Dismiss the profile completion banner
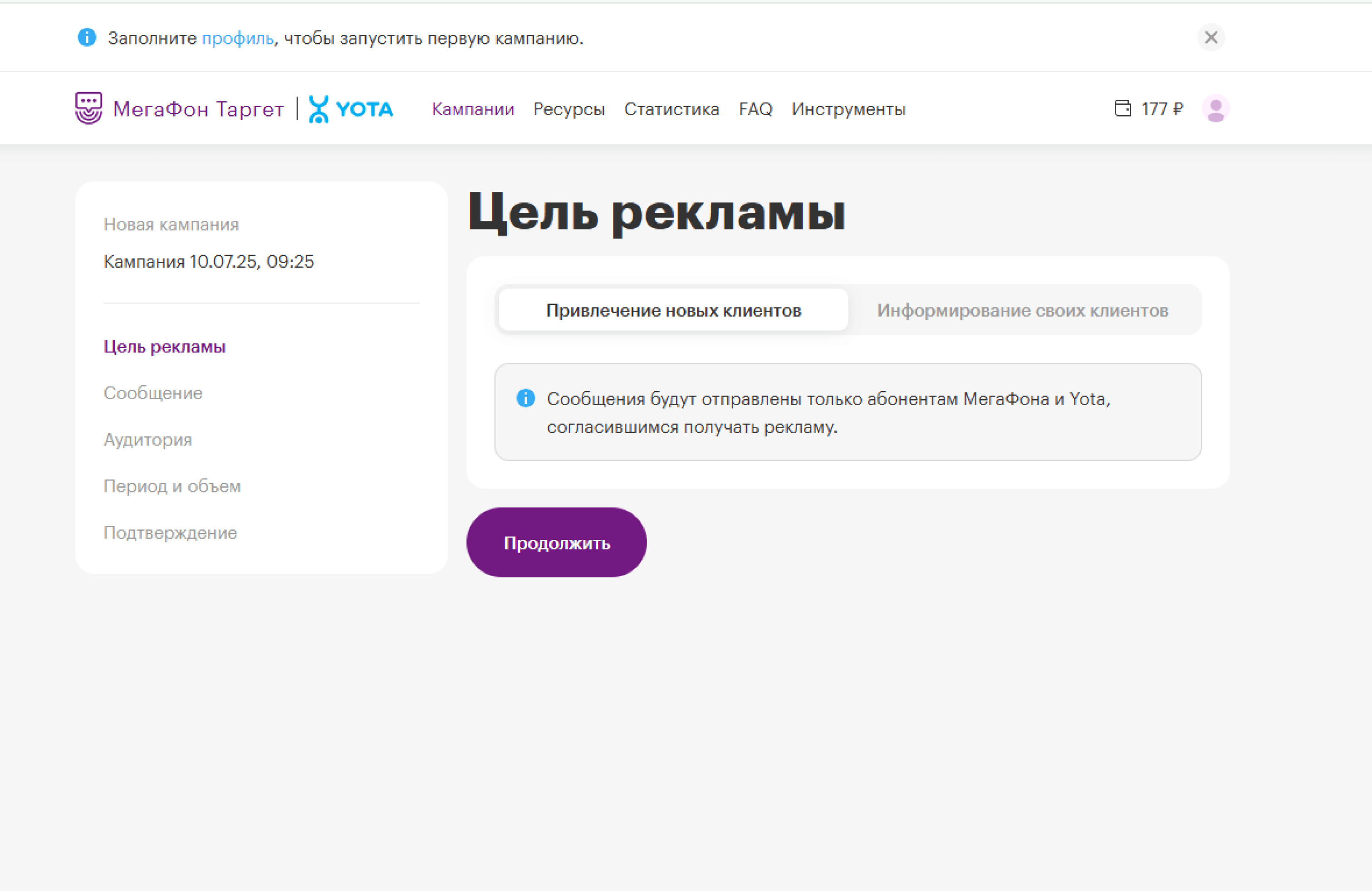 (x=1210, y=38)
